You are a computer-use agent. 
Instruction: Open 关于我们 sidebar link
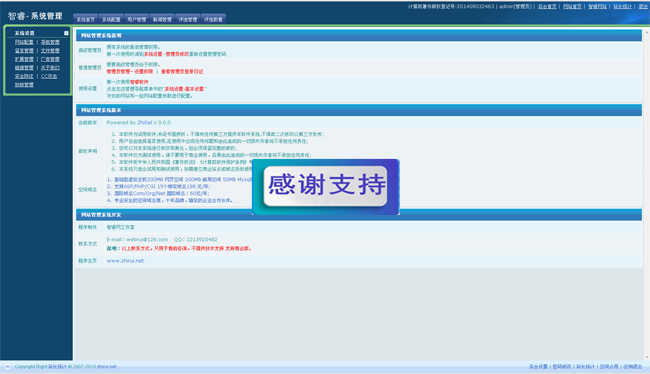point(50,68)
